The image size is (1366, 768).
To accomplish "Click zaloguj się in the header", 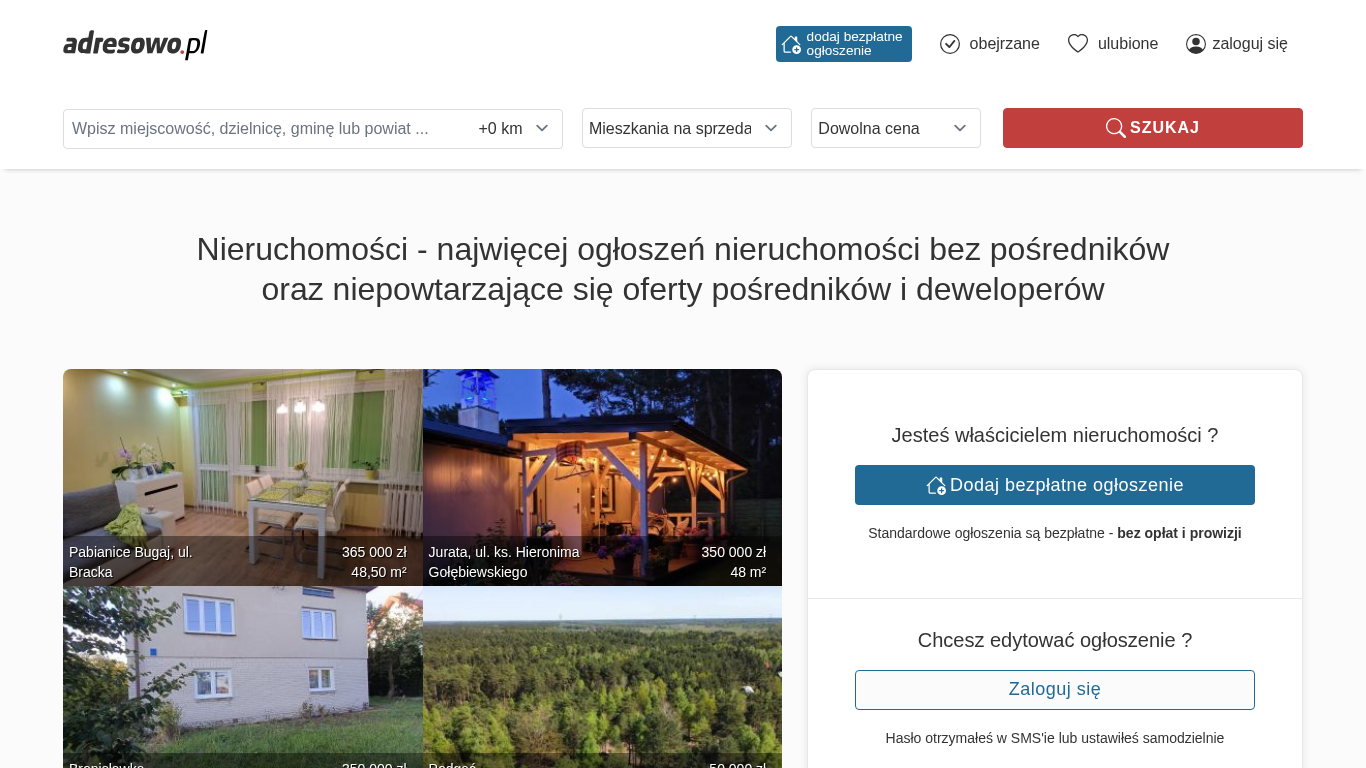I will [x=1249, y=44].
